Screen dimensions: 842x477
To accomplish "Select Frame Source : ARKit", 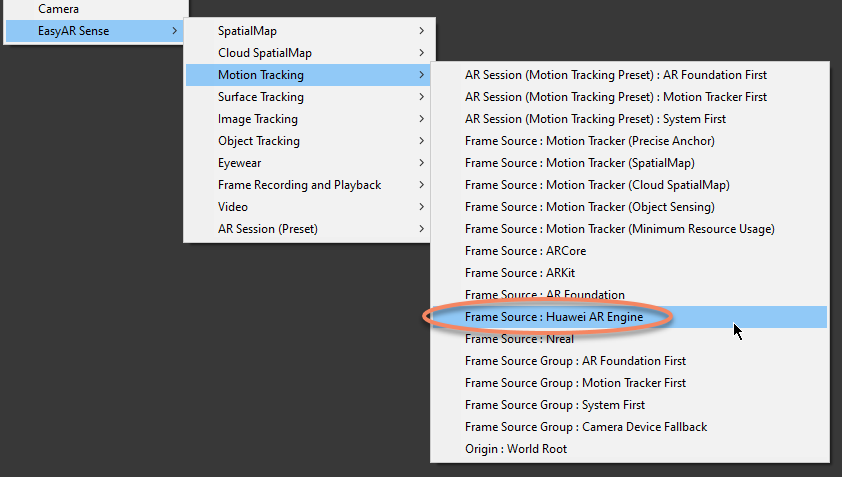I will coord(629,273).
